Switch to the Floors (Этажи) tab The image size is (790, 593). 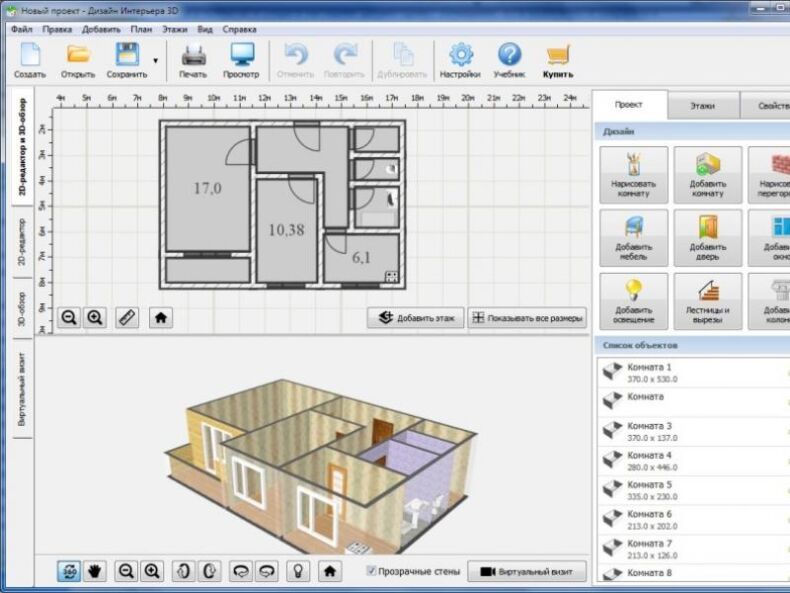[703, 105]
